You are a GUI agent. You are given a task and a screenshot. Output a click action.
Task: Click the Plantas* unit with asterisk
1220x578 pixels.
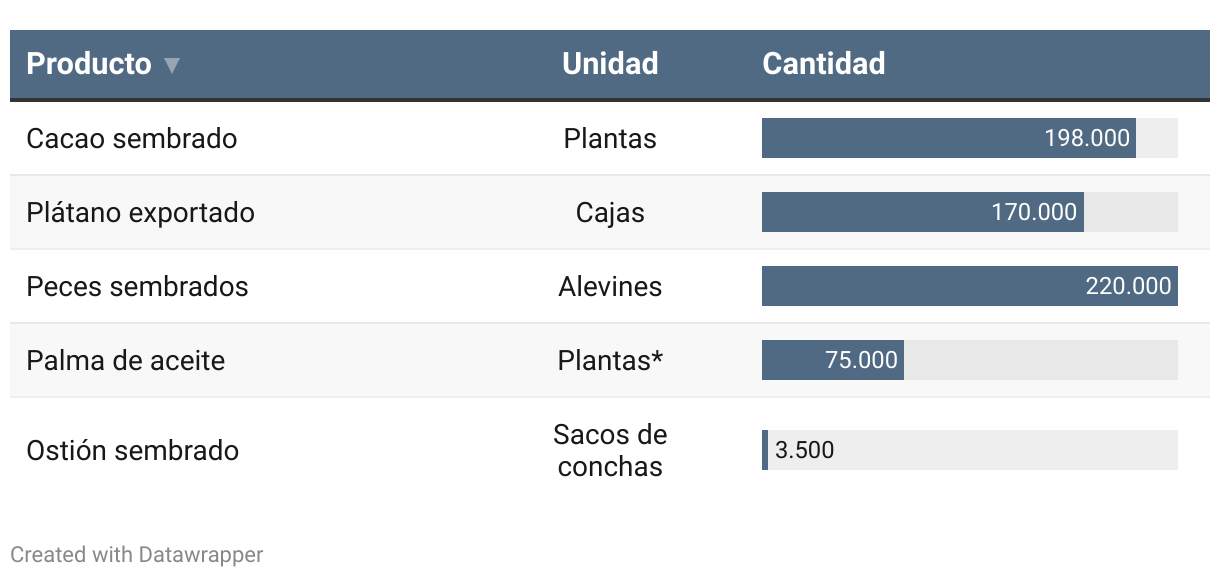(x=610, y=360)
